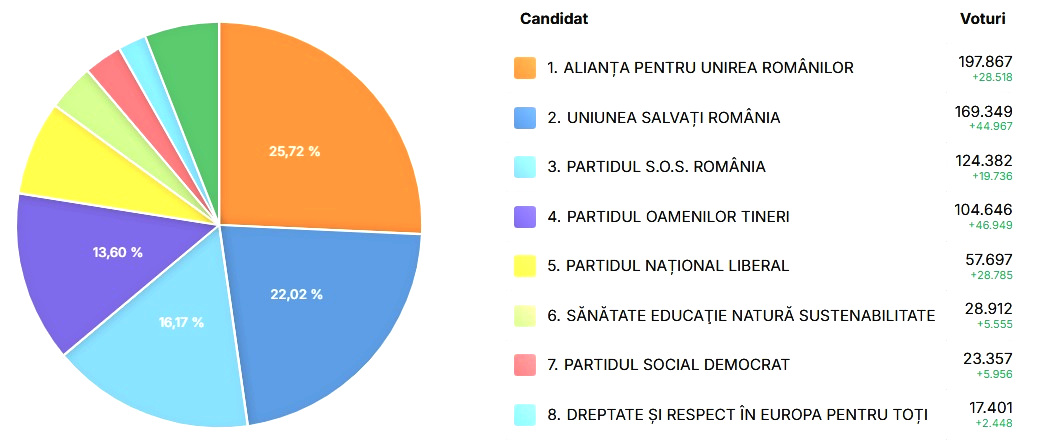The height and width of the screenshot is (444, 1050).
Task: Click the red swatch for Partidul Social Democrat
Action: [x=525, y=365]
